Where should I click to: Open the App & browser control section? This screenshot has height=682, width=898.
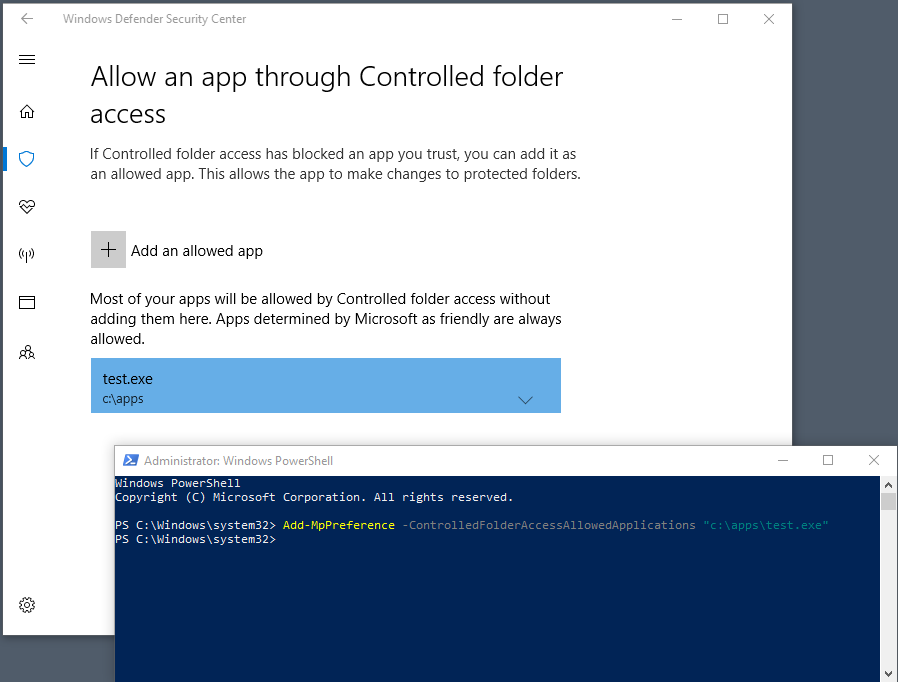27,302
